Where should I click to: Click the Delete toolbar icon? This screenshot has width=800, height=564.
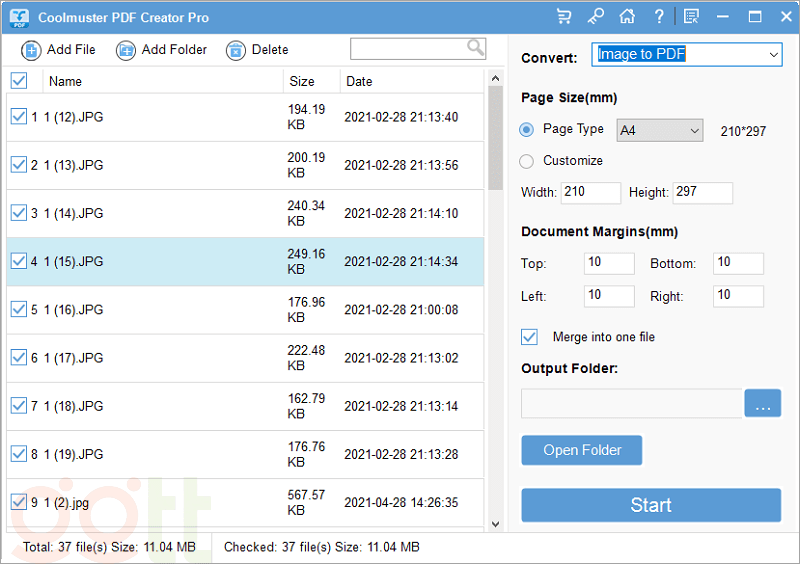[x=235, y=50]
